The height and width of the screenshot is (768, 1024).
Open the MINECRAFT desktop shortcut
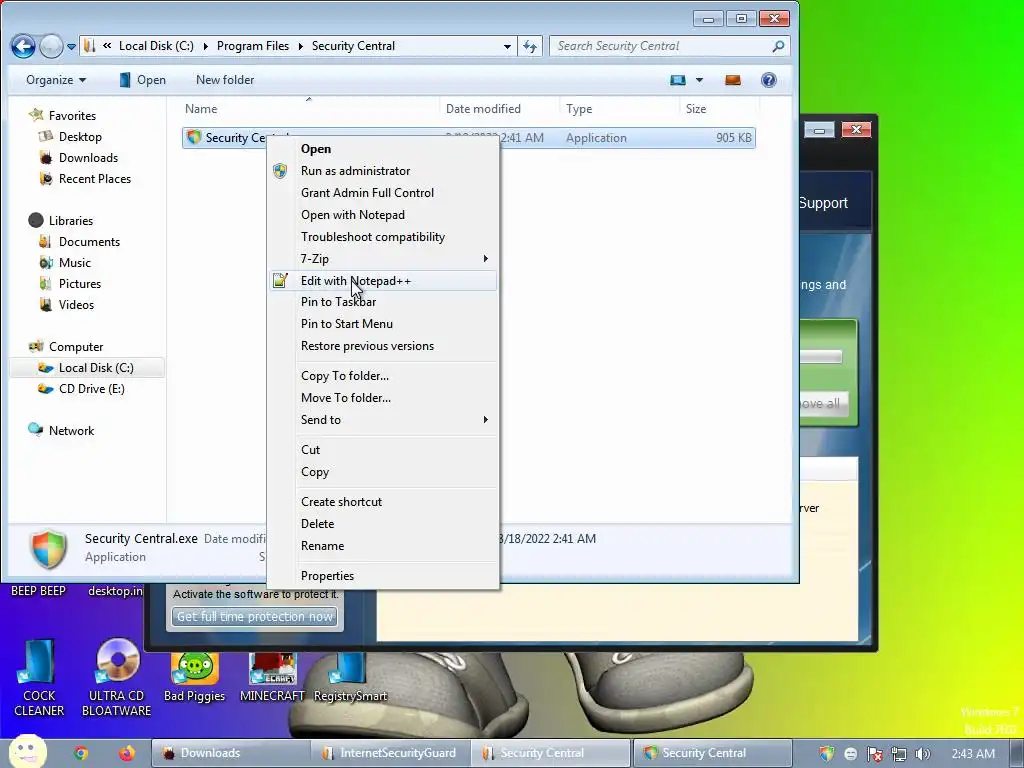(272, 678)
